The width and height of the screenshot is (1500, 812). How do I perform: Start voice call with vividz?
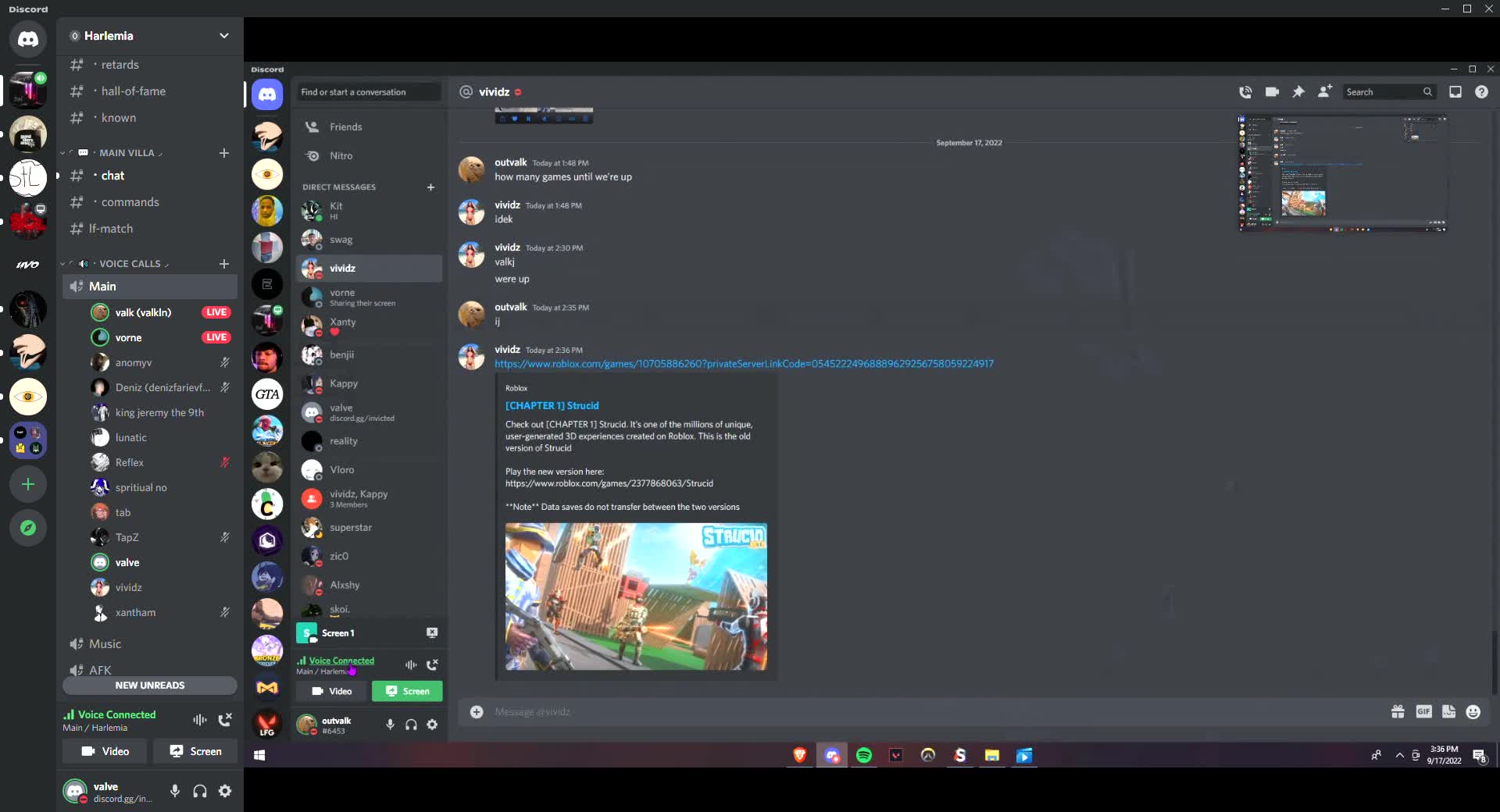tap(1245, 92)
